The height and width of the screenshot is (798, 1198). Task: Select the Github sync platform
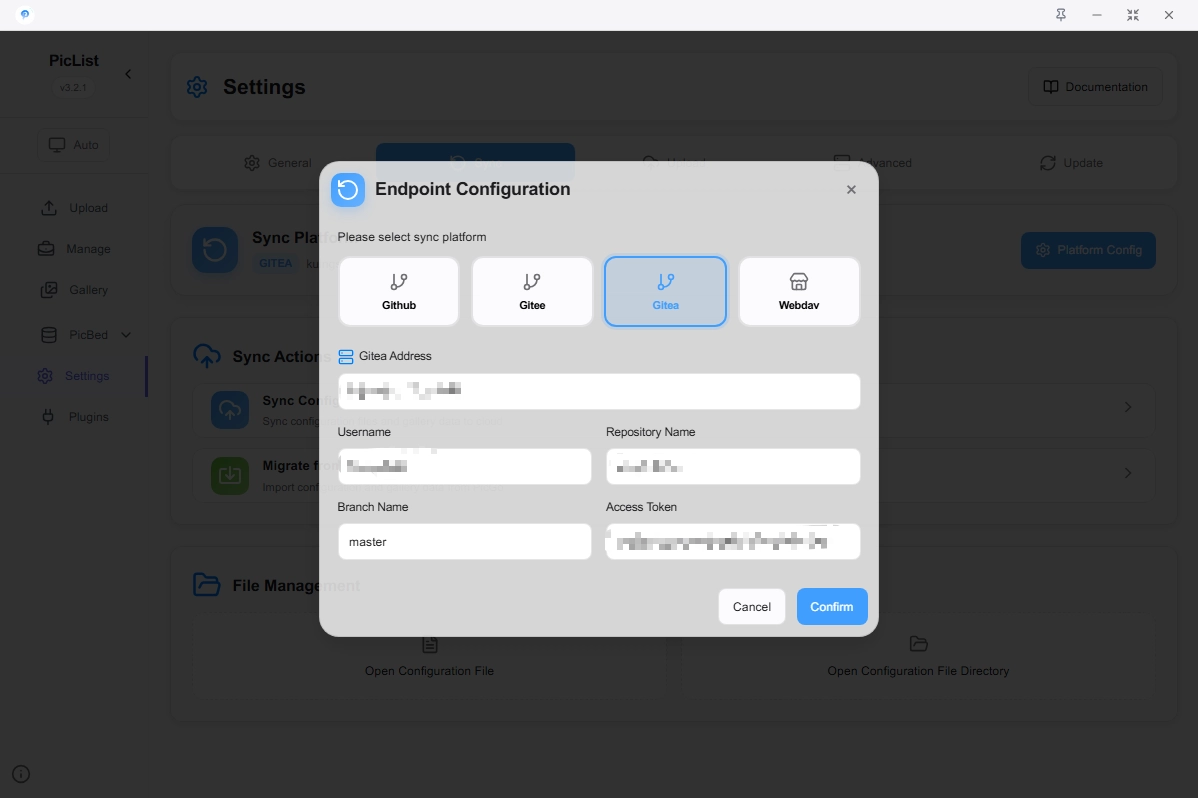point(398,291)
